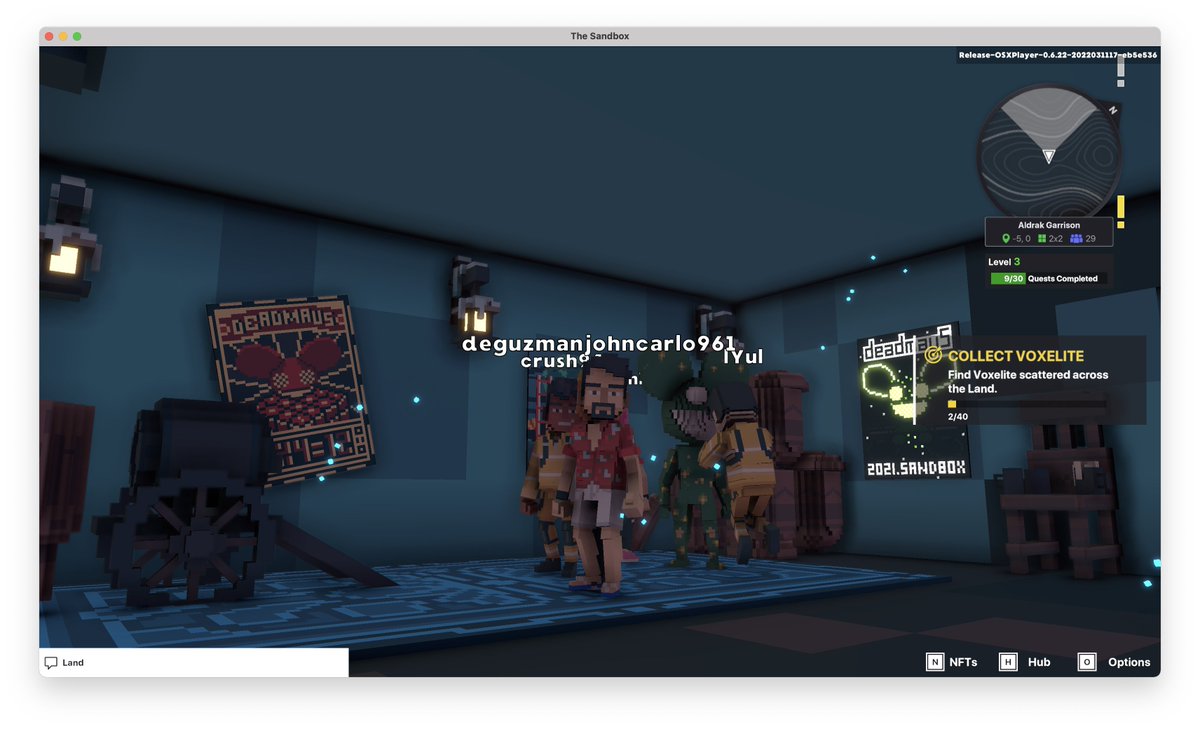This screenshot has height=729, width=1200.
Task: Click the yellow minimize window button
Action: click(63, 36)
